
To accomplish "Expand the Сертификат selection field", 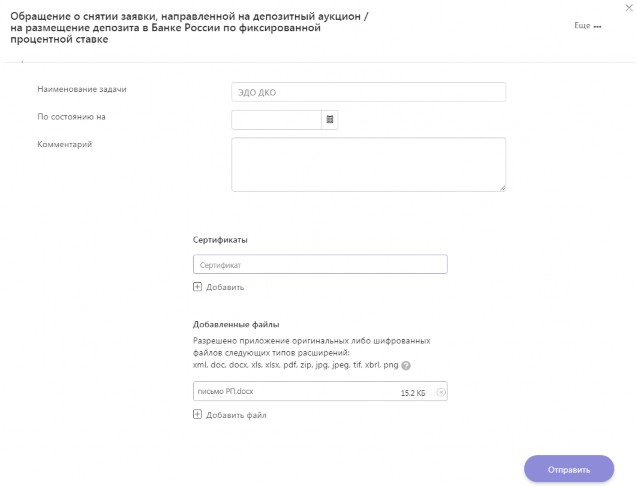I will click(x=320, y=264).
